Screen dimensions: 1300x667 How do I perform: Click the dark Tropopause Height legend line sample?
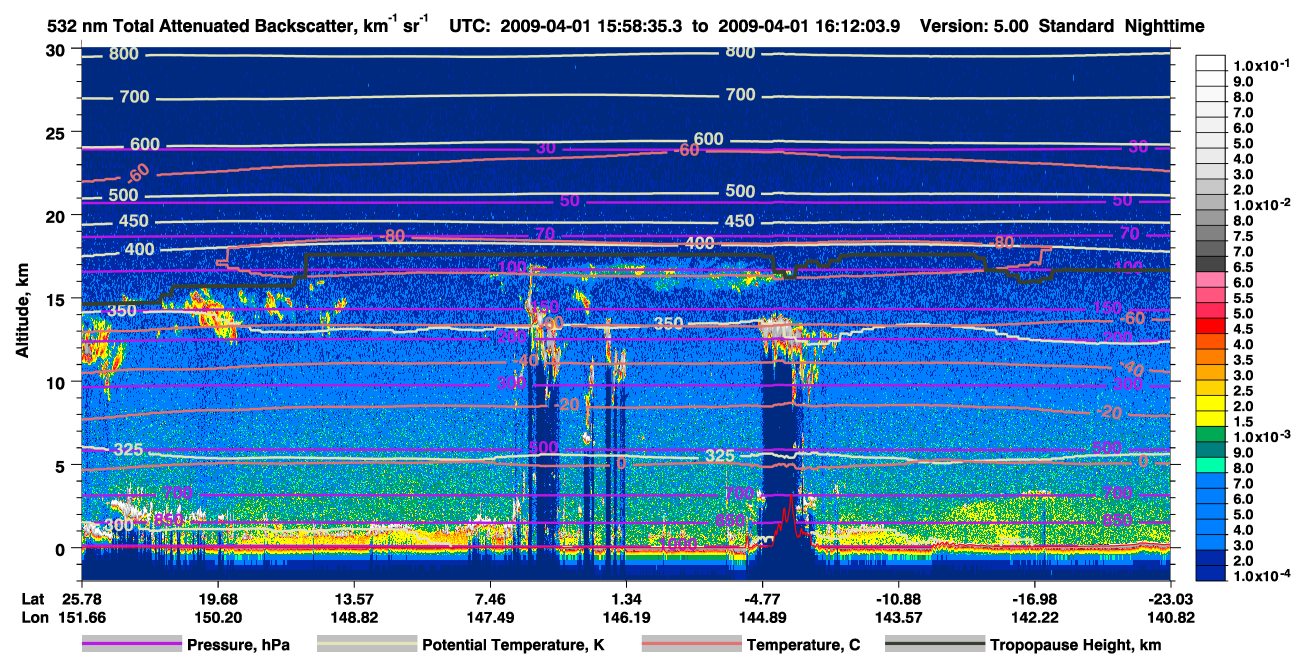[935, 645]
